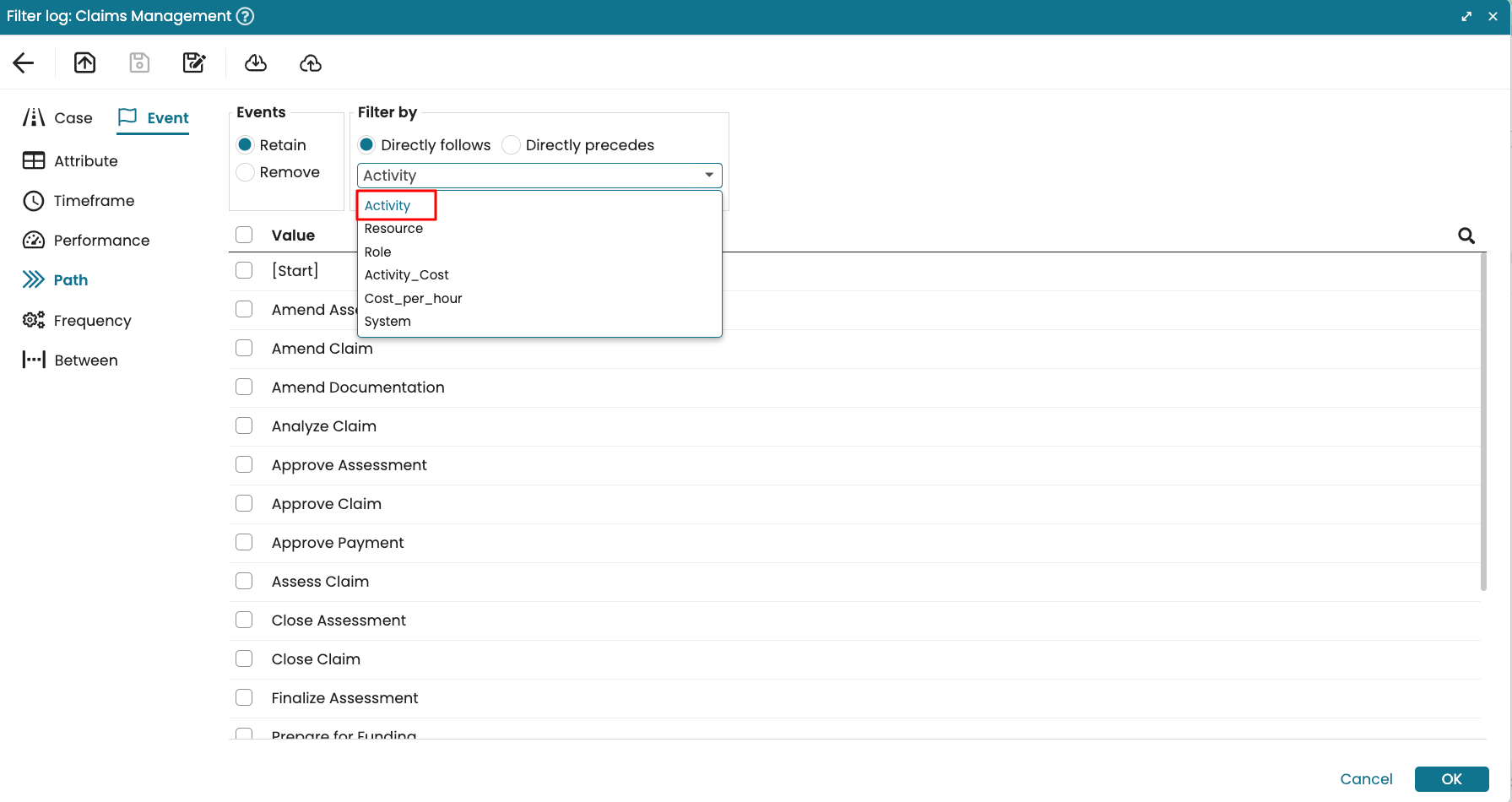Click the edit-and-save pencil icon
This screenshot has width=1512, height=802.
tap(194, 62)
